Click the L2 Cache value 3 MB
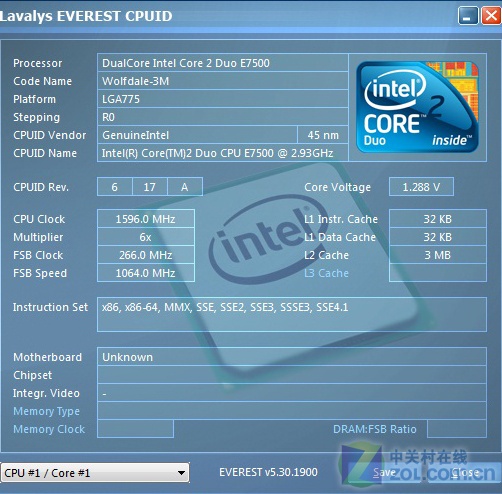502x494 pixels. pyautogui.click(x=438, y=255)
